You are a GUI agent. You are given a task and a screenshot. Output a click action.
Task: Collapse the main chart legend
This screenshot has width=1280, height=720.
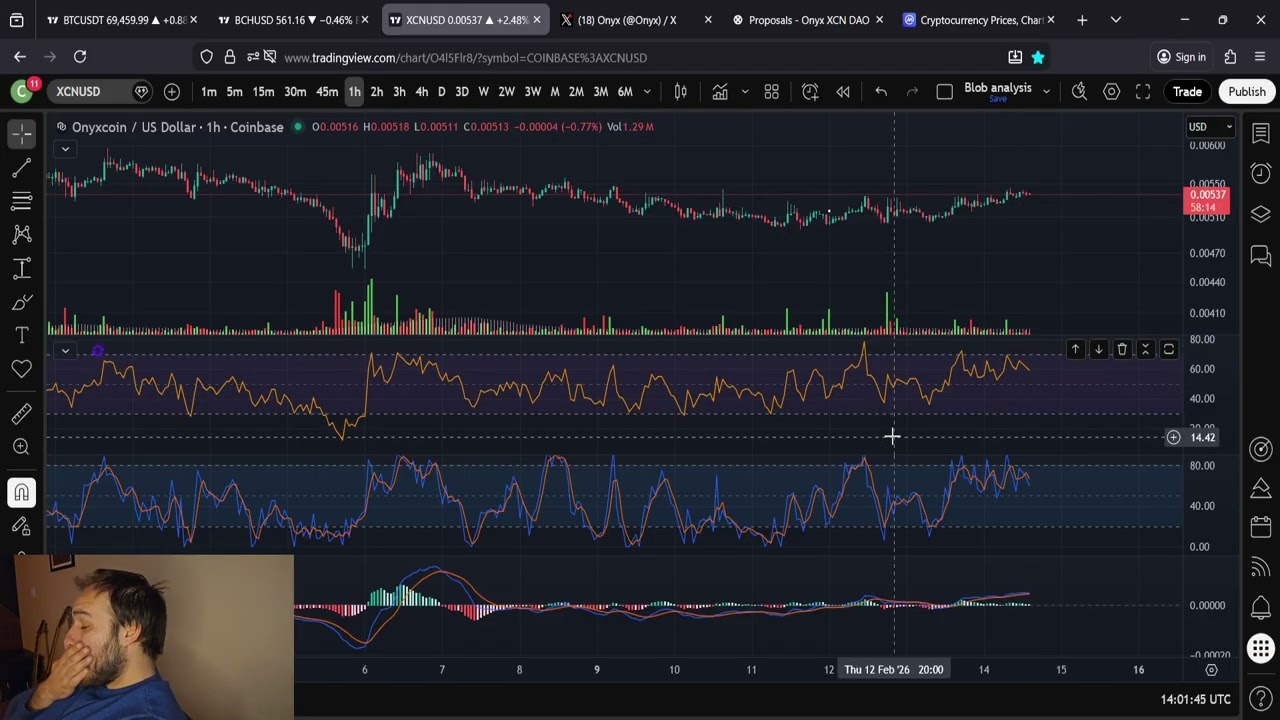(x=65, y=149)
